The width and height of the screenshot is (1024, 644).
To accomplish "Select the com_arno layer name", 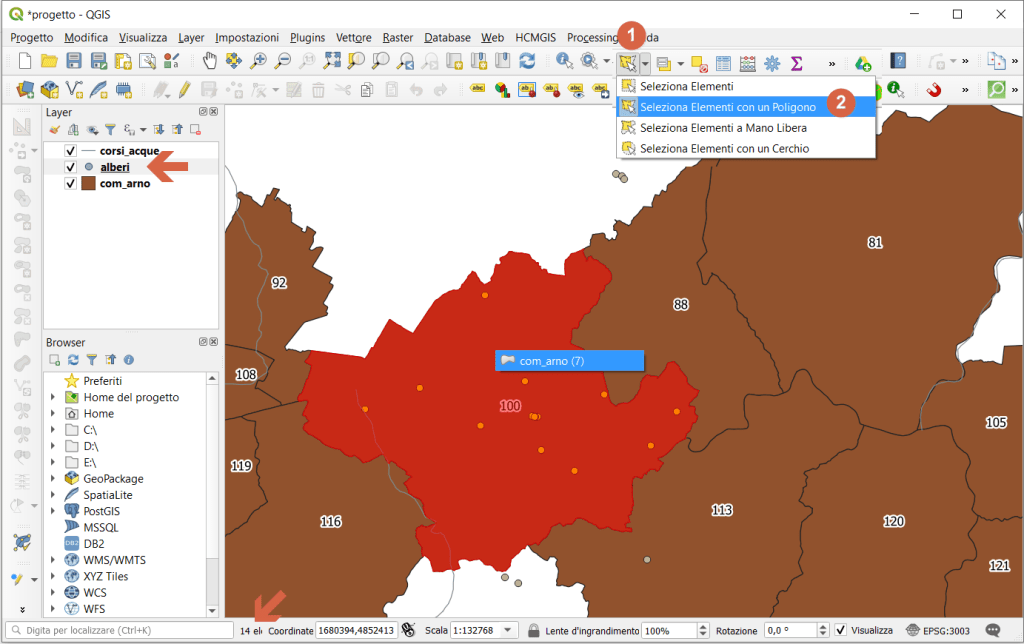I will coord(125,184).
